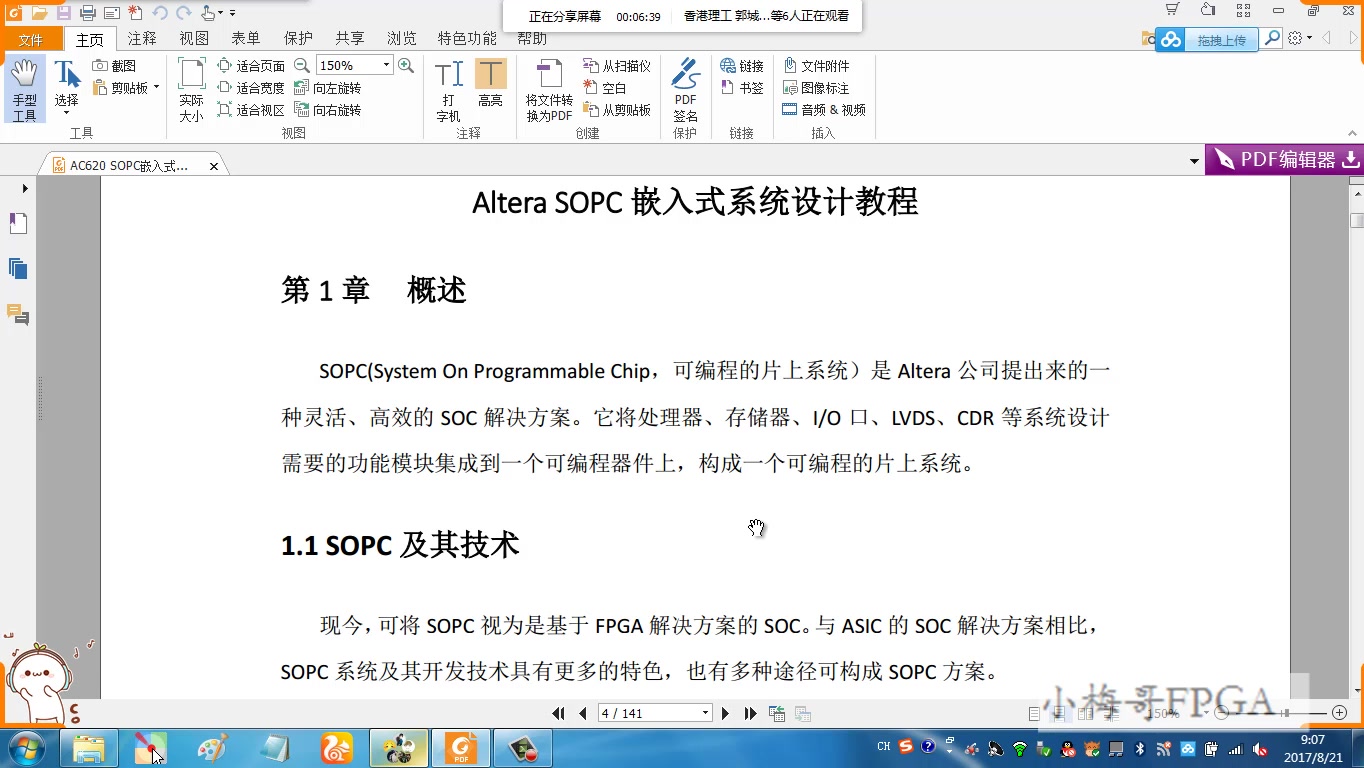Viewport: 1364px width, 768px height.
Task: Open the Select tool (选择) dropdown
Action: coord(66,112)
